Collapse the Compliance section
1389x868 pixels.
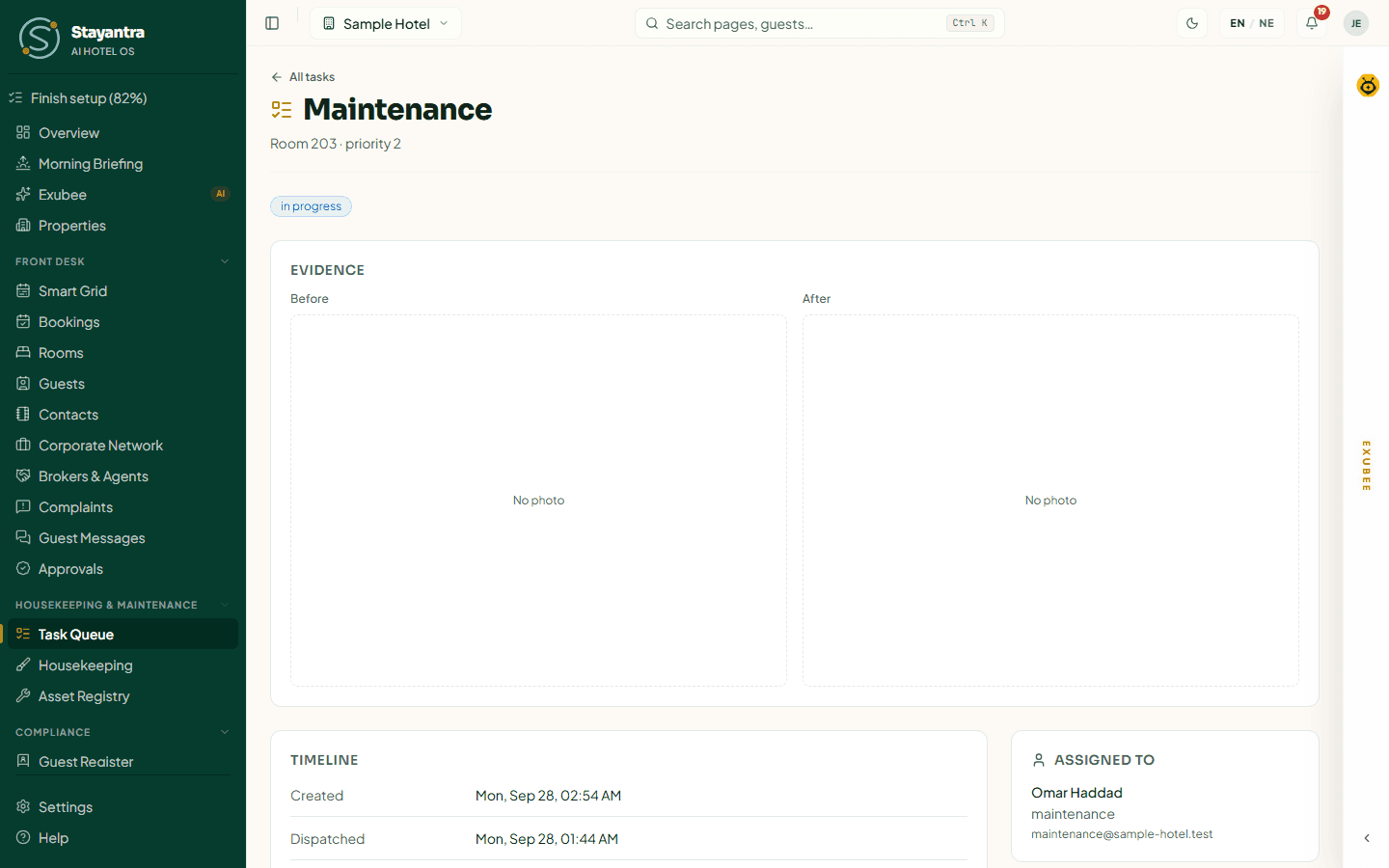click(x=225, y=732)
